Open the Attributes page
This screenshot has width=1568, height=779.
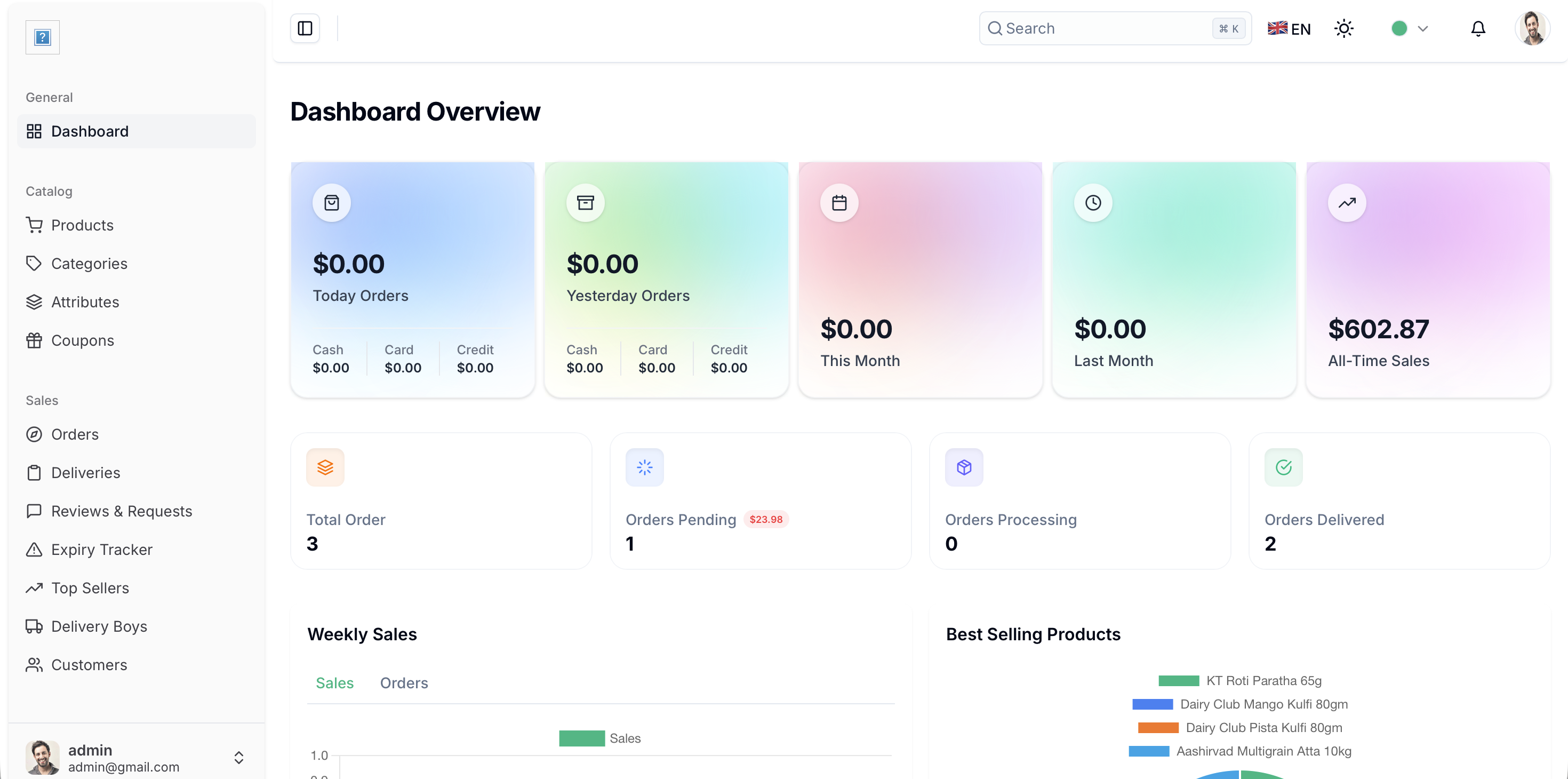click(x=137, y=302)
